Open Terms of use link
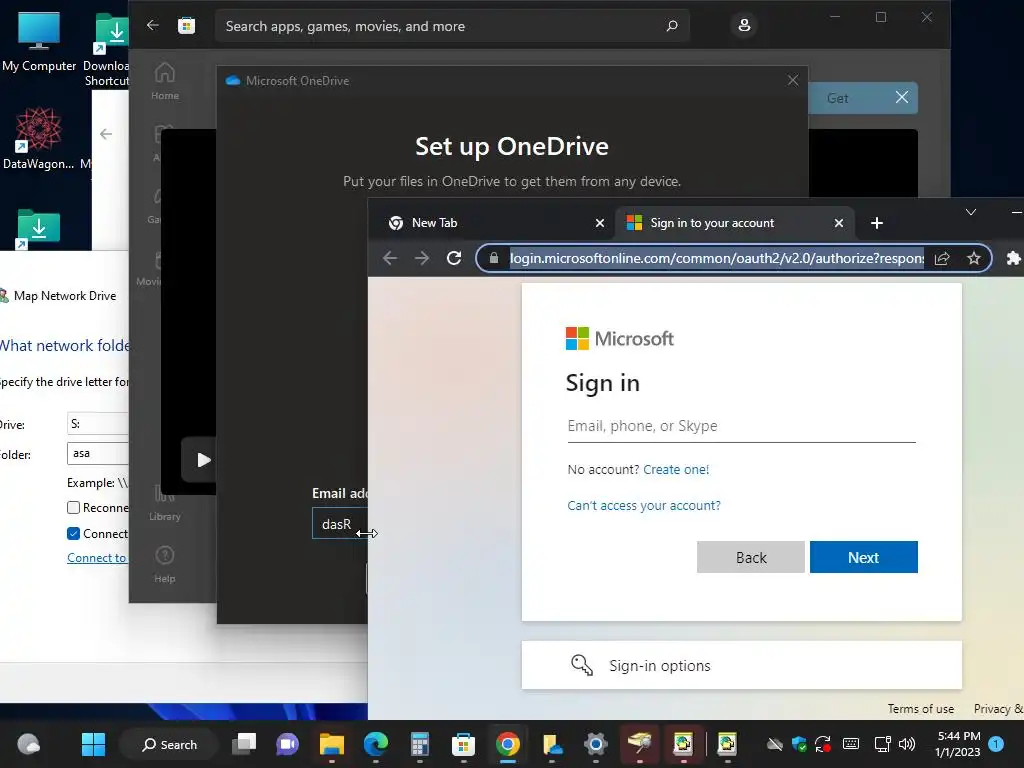 [x=920, y=709]
